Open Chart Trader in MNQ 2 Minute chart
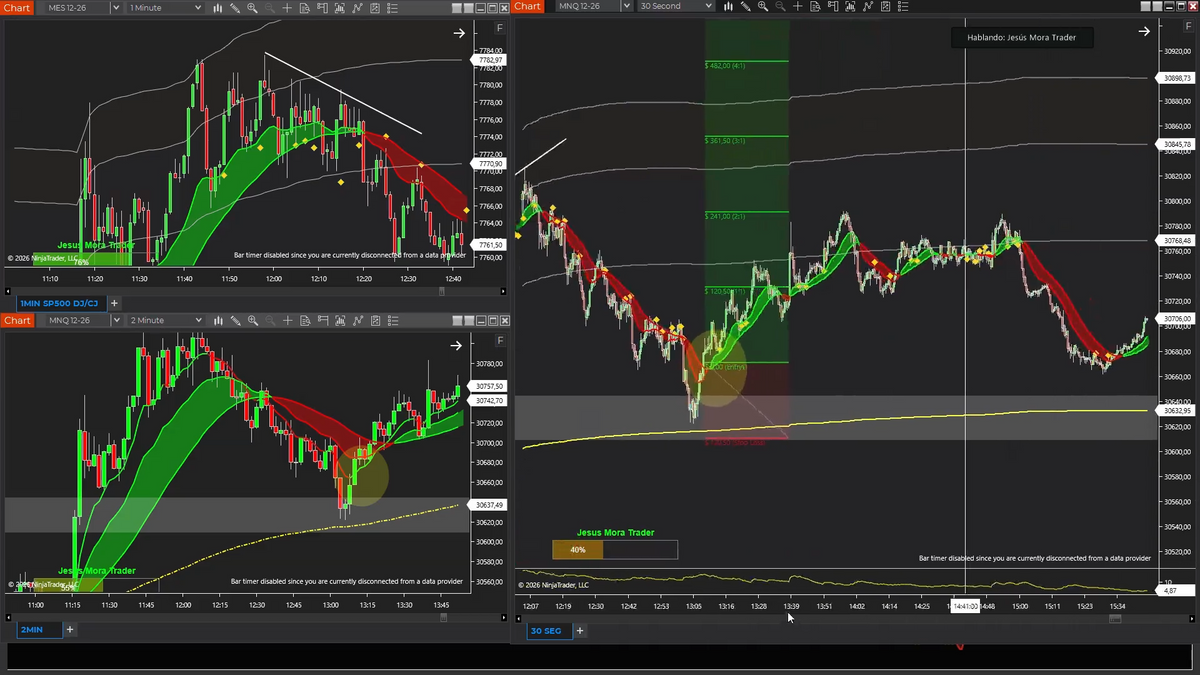1200x675 pixels. pyautogui.click(x=322, y=320)
